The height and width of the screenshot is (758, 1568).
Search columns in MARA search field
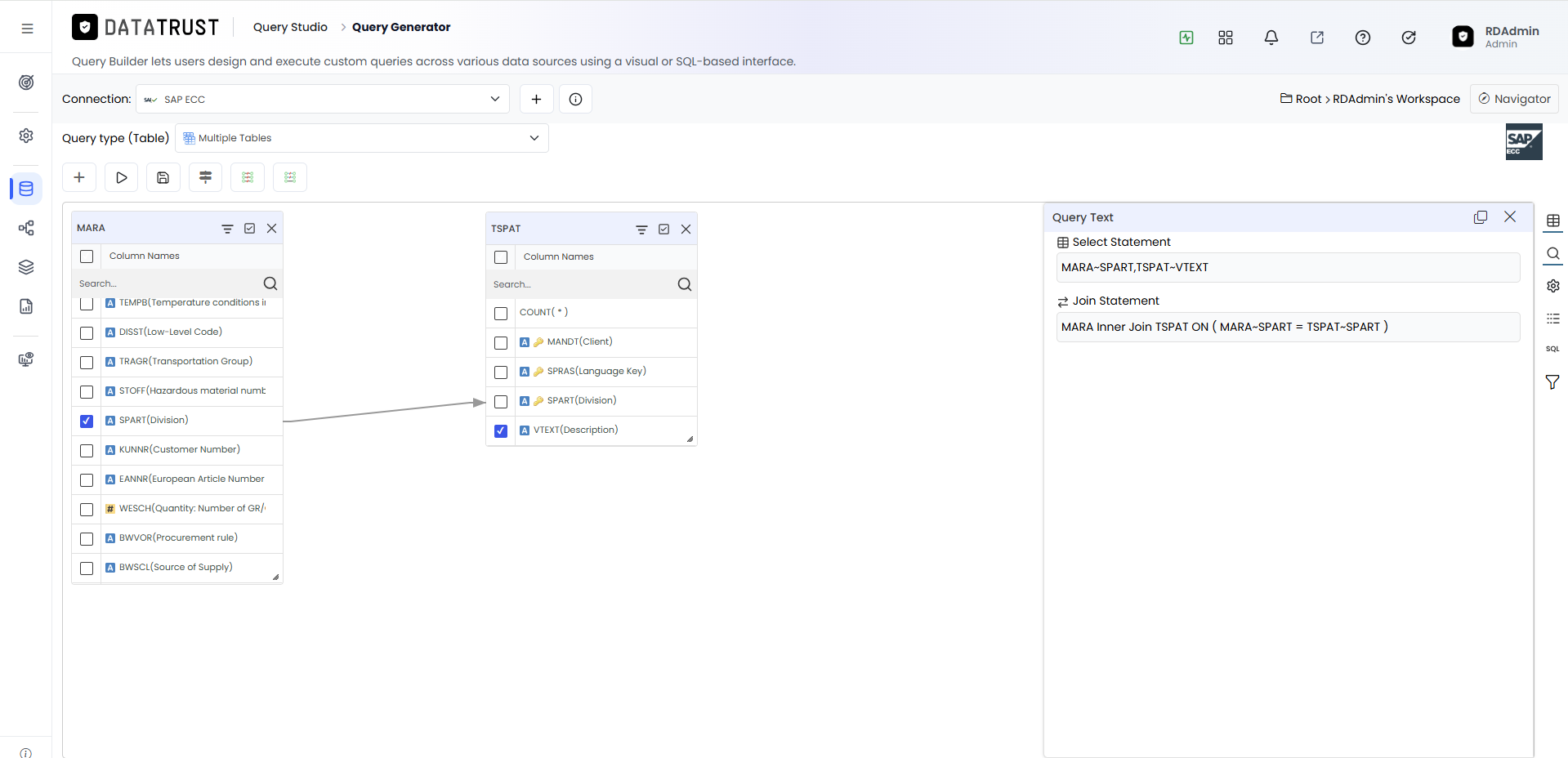coord(168,283)
